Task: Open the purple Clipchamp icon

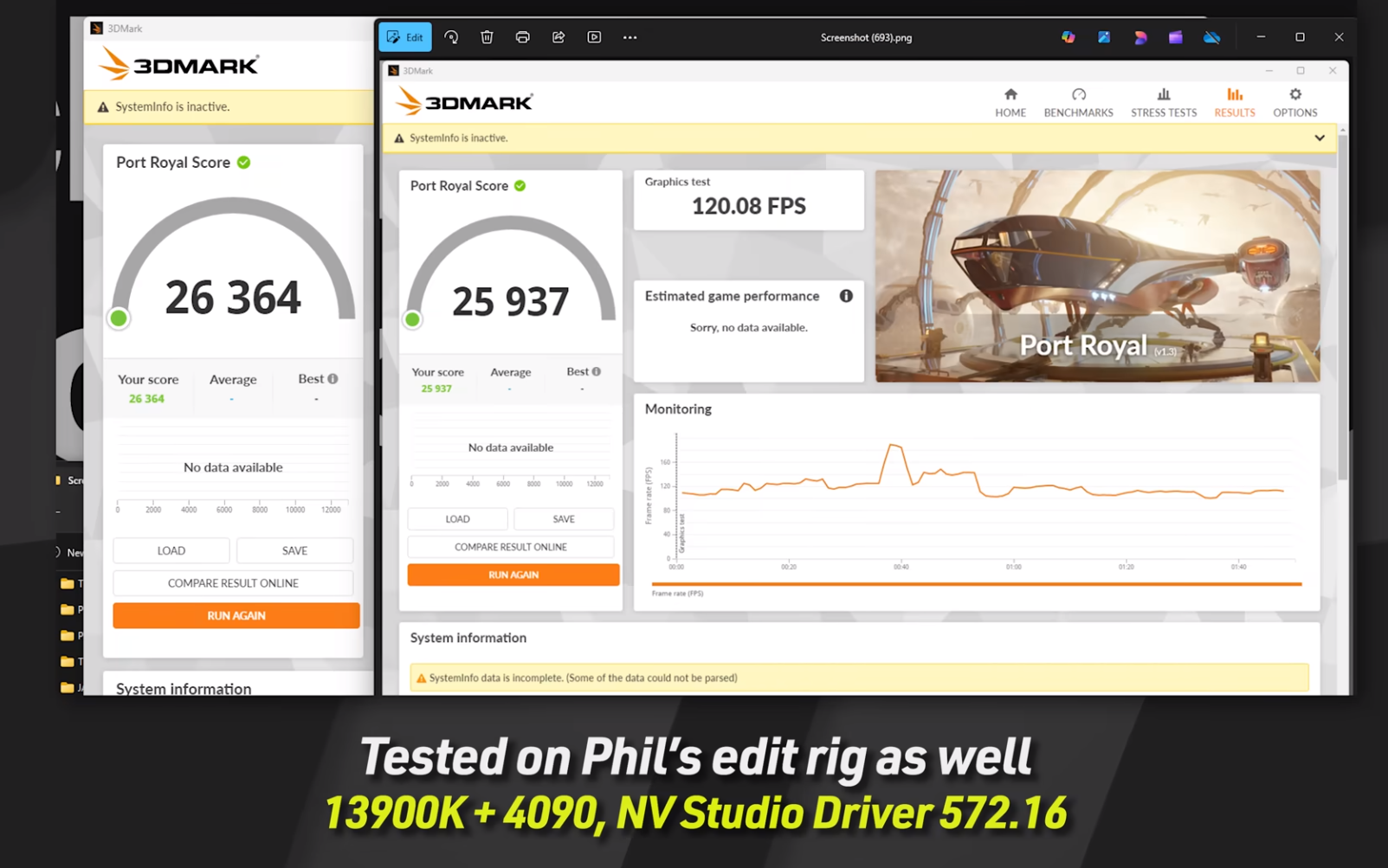Action: click(1175, 37)
